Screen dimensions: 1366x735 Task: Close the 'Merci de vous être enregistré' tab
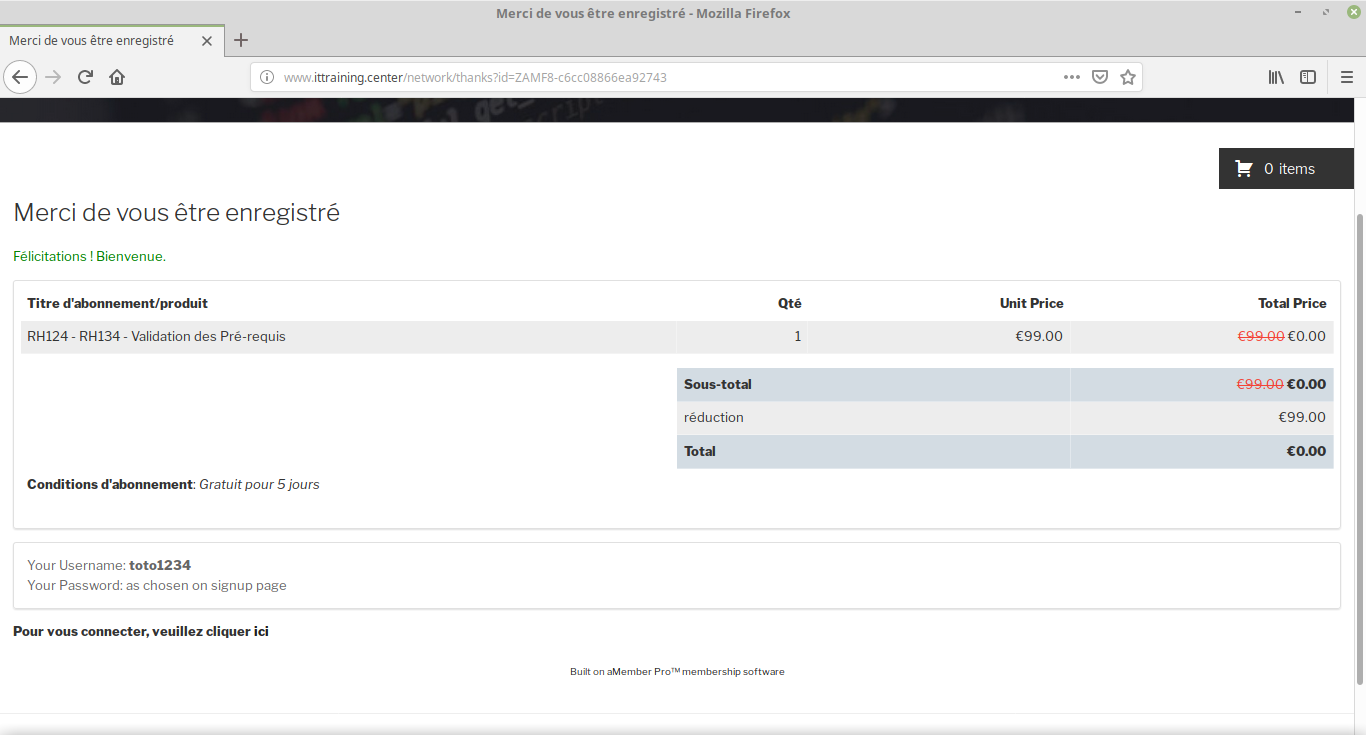(207, 41)
